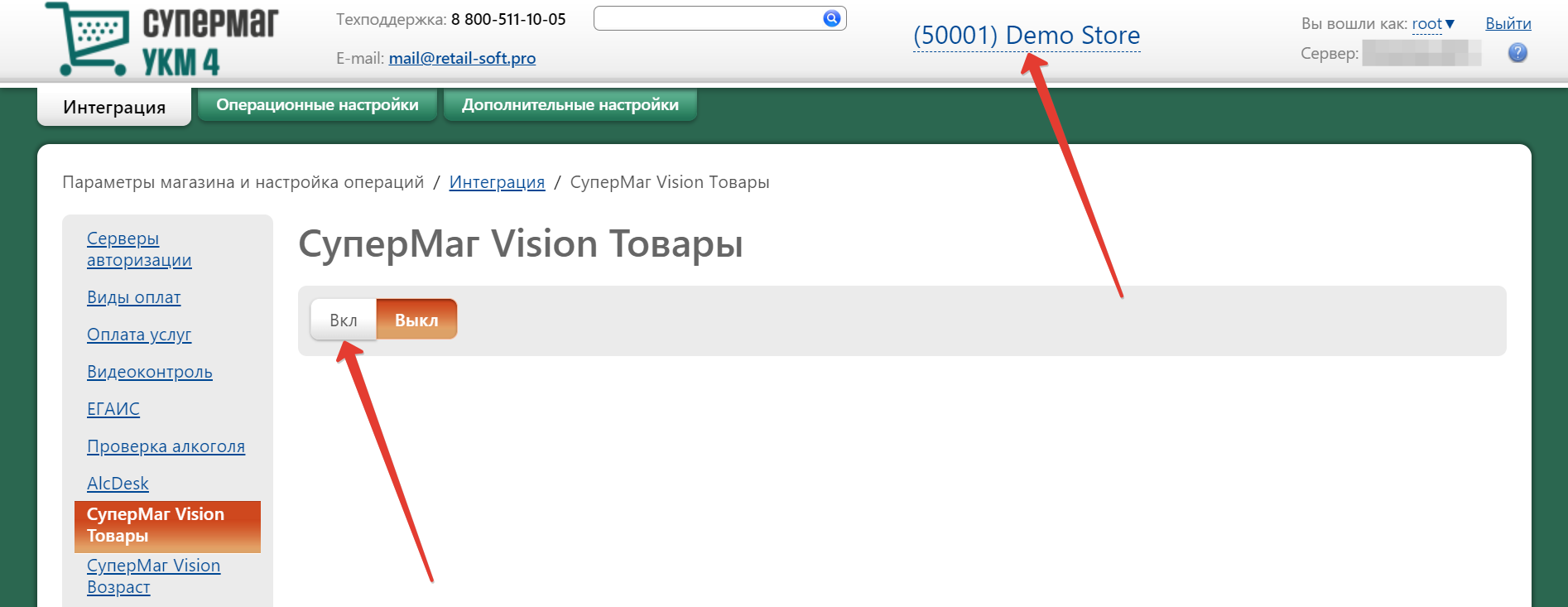Switch to the Интеграция tab

coord(114,107)
